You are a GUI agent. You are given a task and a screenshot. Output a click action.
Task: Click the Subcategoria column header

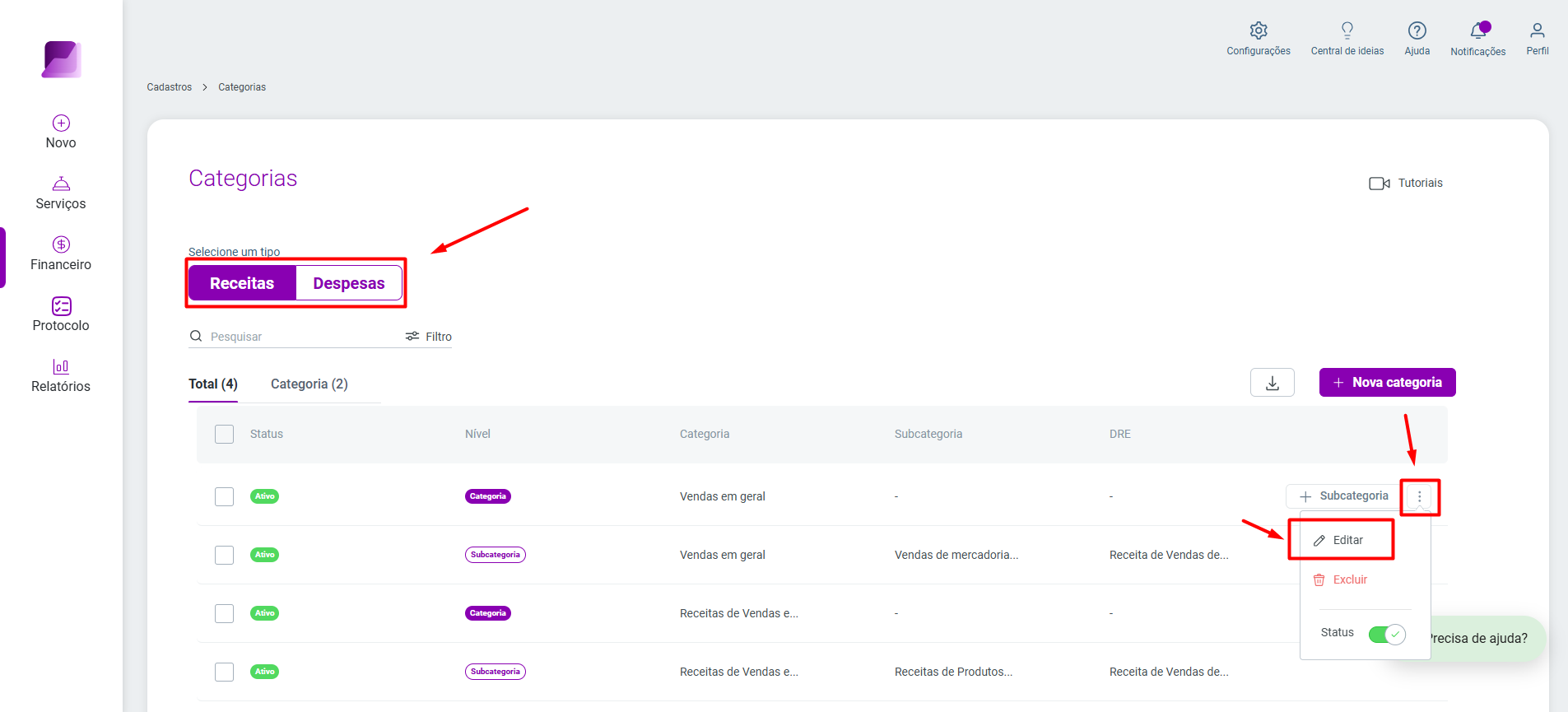point(928,434)
